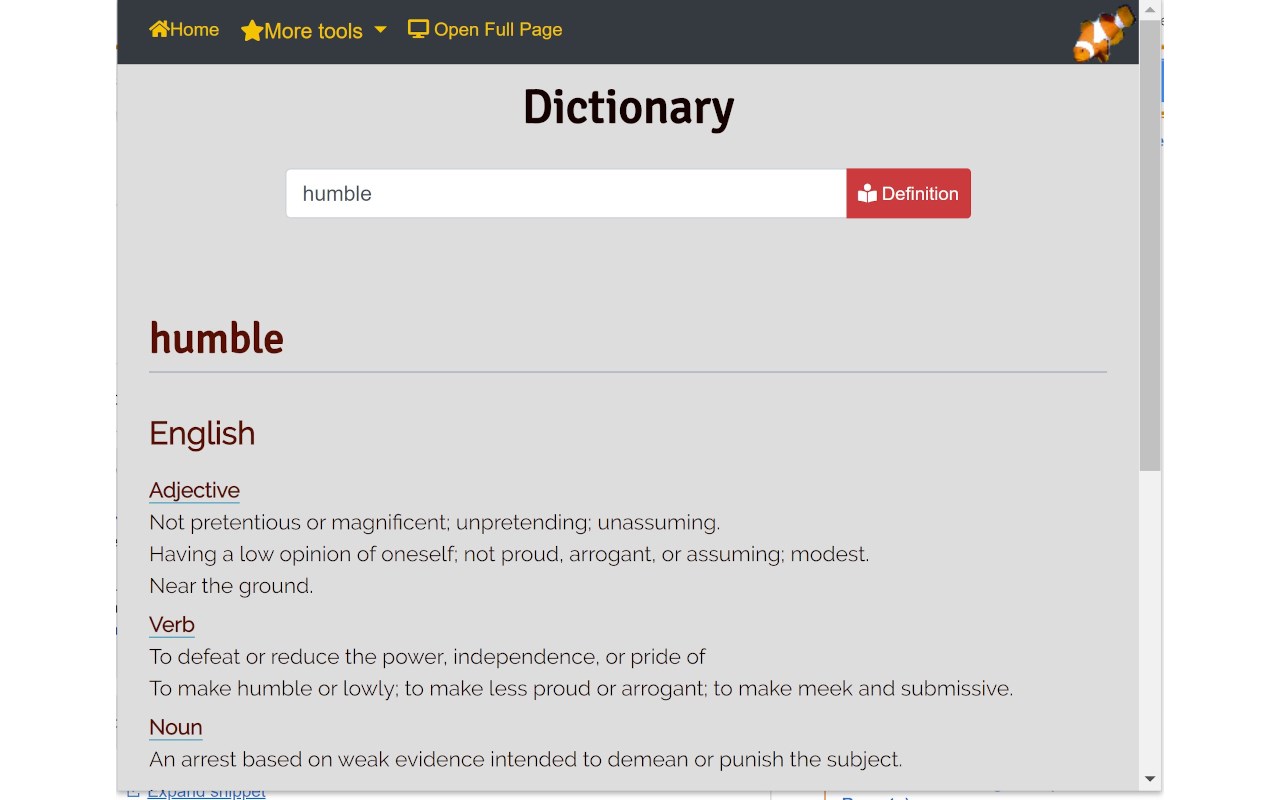Open the Noun part-of-speech link
This screenshot has width=1280, height=800.
pyautogui.click(x=176, y=727)
